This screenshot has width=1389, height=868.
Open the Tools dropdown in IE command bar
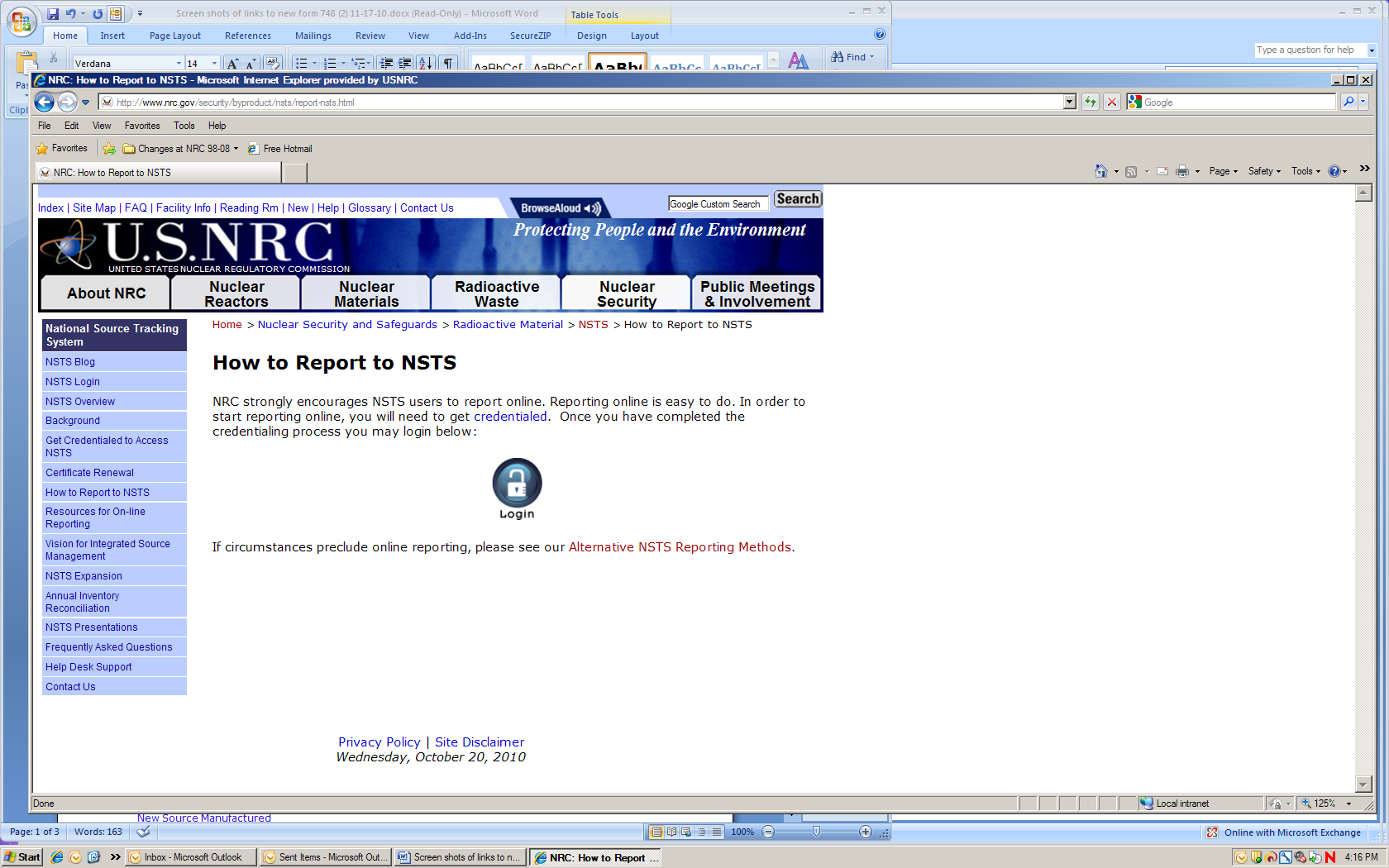tap(1305, 171)
